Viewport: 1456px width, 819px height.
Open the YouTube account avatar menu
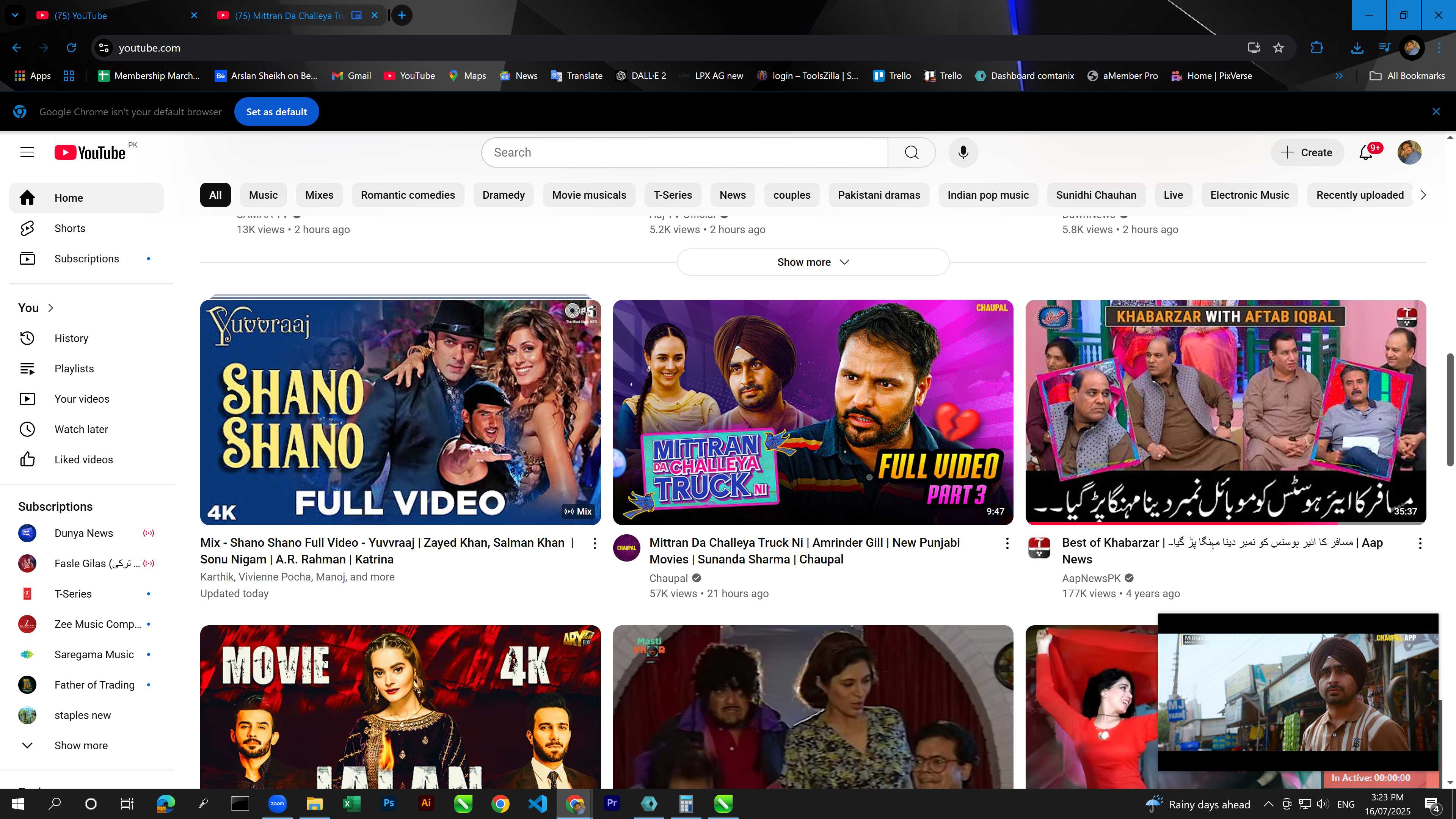click(x=1409, y=152)
